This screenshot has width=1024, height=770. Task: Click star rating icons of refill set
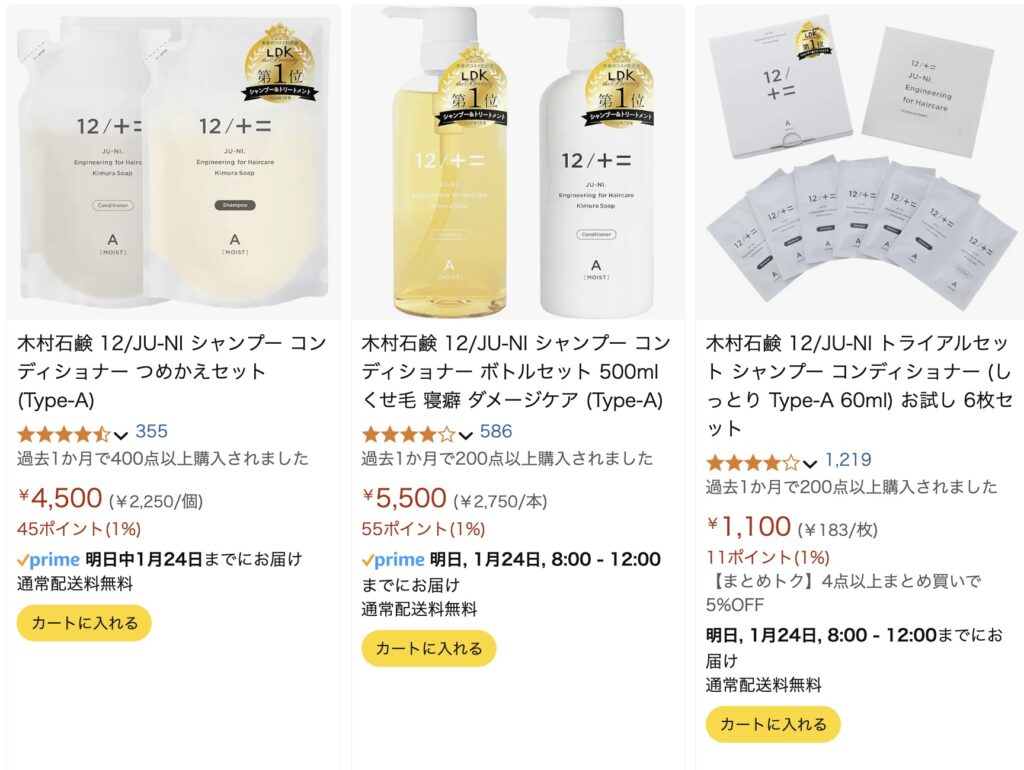[64, 434]
